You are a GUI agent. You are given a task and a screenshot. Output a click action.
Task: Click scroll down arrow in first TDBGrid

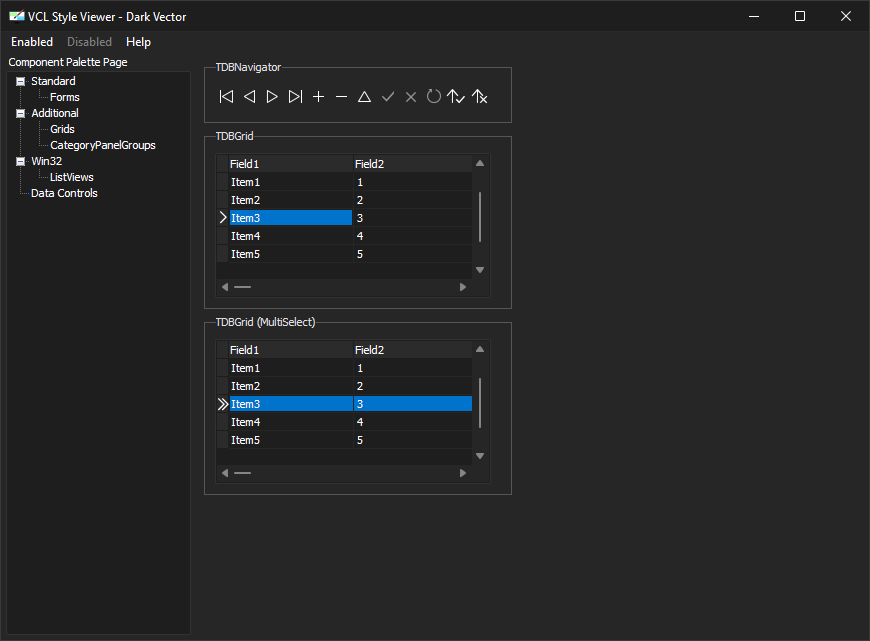coord(480,270)
